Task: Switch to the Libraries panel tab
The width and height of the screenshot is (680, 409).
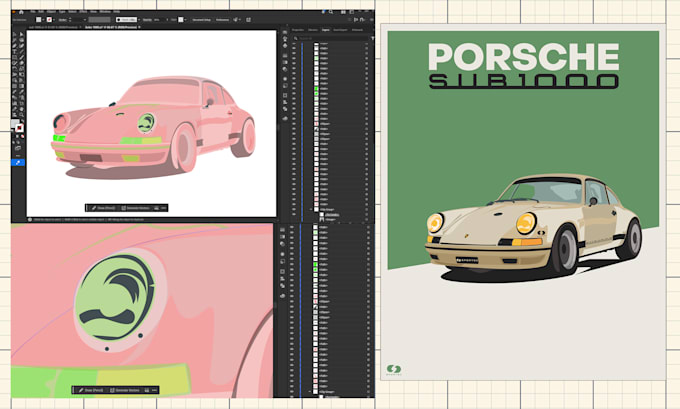Action: click(x=313, y=30)
